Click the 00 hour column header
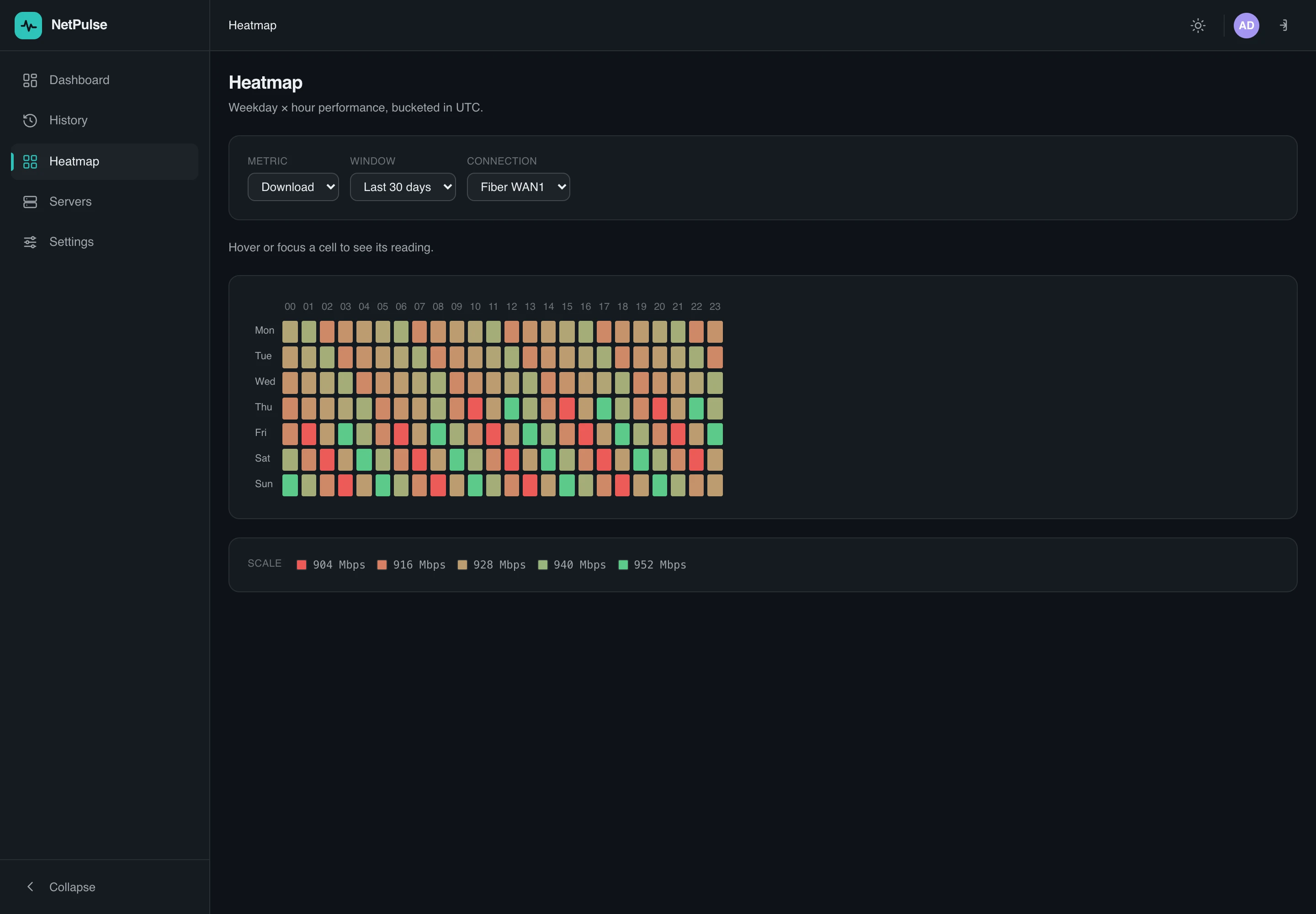The image size is (1316, 914). (290, 306)
